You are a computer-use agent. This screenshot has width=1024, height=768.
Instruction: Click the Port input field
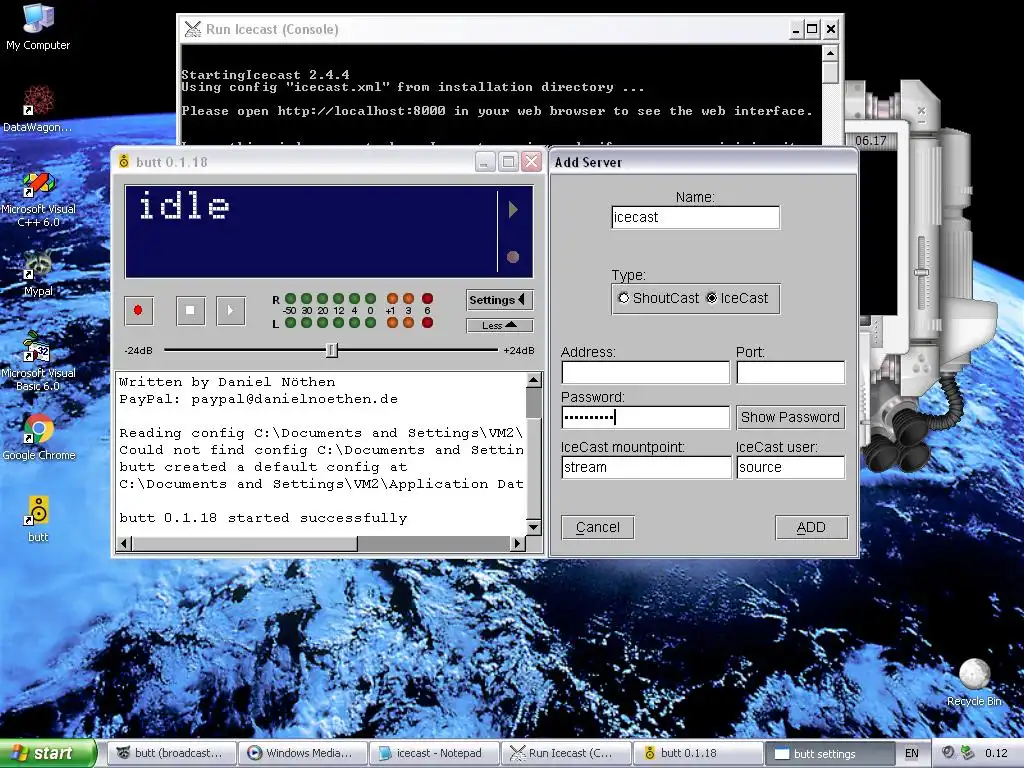pyautogui.click(x=790, y=372)
